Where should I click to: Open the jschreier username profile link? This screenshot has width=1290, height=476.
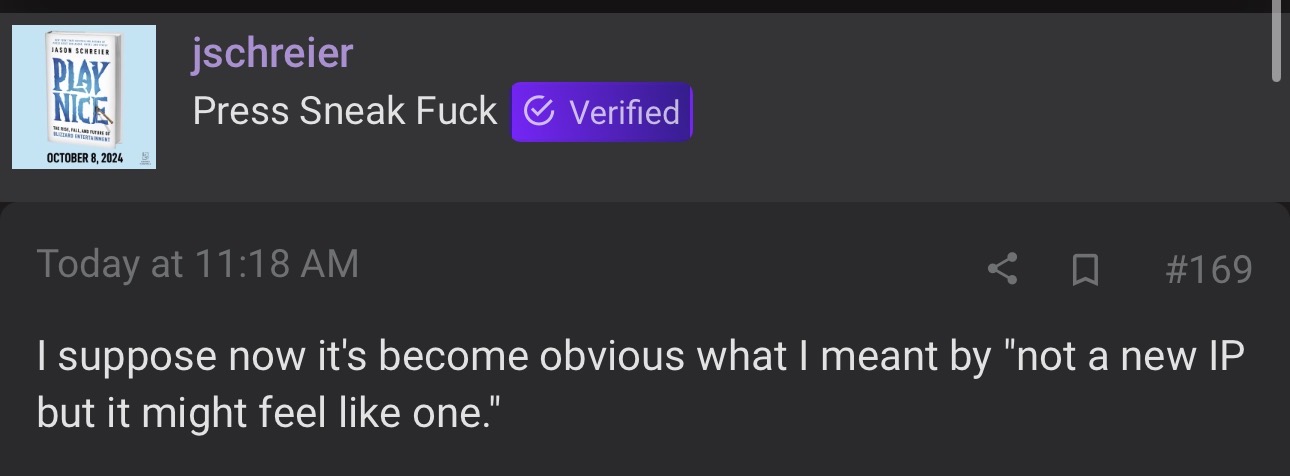point(272,52)
